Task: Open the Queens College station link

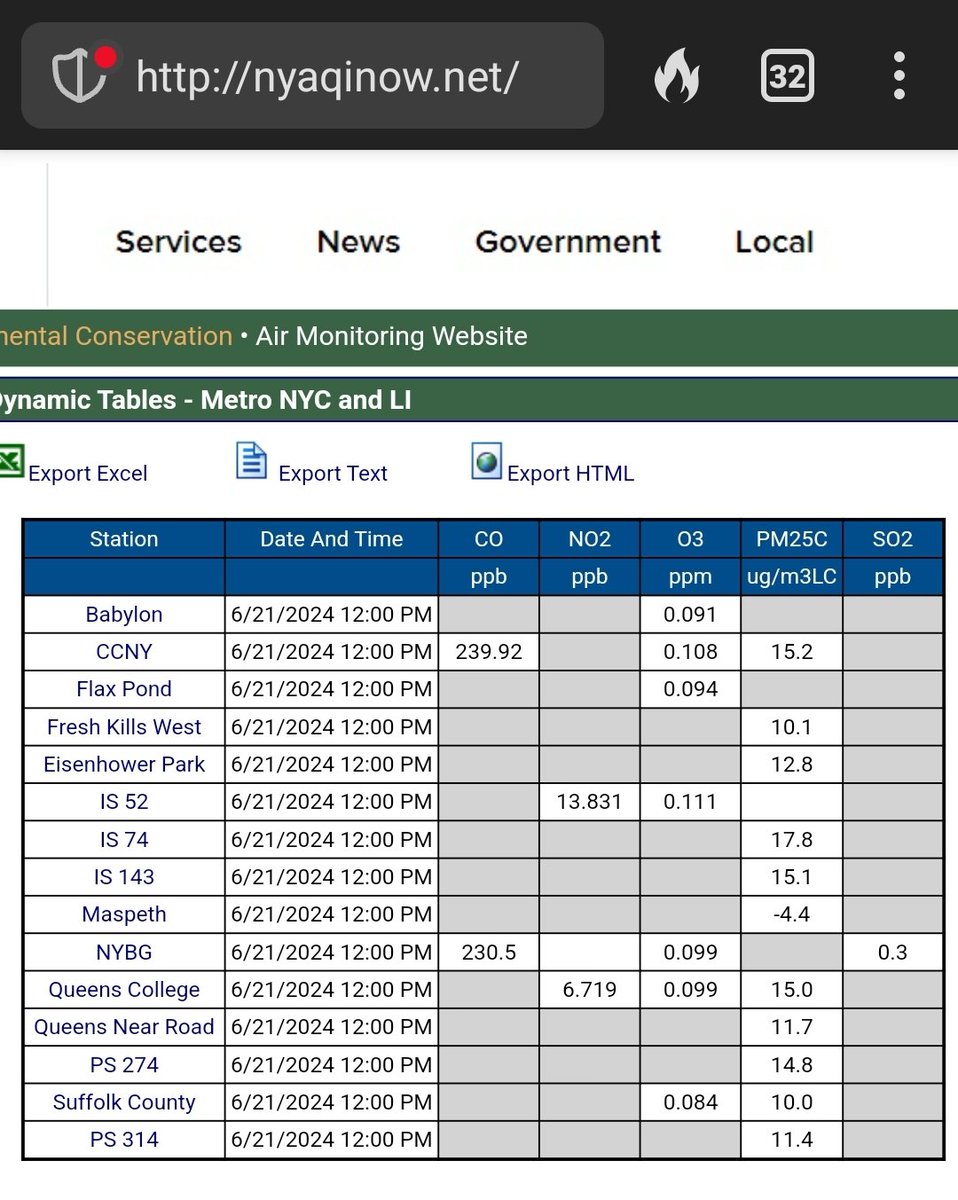Action: 124,990
